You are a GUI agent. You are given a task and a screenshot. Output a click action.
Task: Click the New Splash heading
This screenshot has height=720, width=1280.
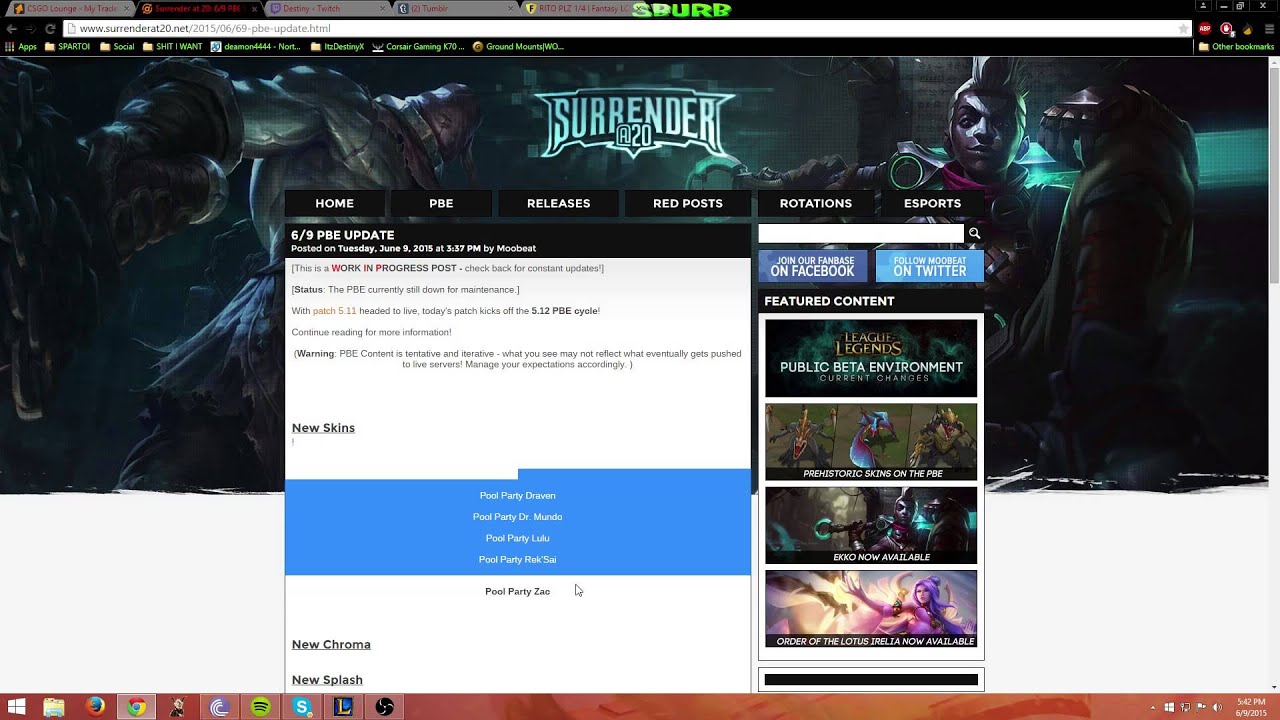point(327,680)
